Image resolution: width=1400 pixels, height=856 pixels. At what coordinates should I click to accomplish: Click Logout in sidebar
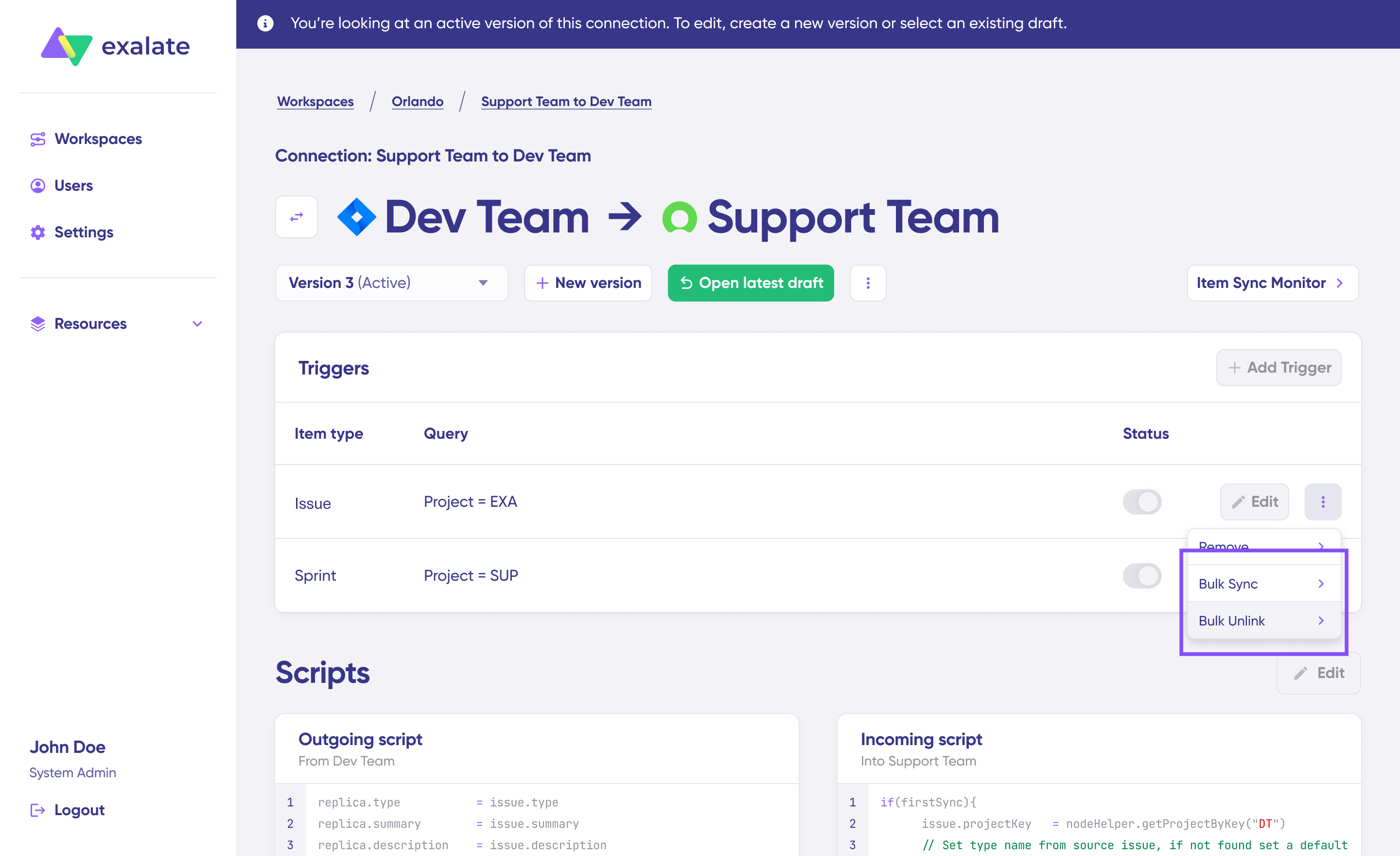pos(79,809)
